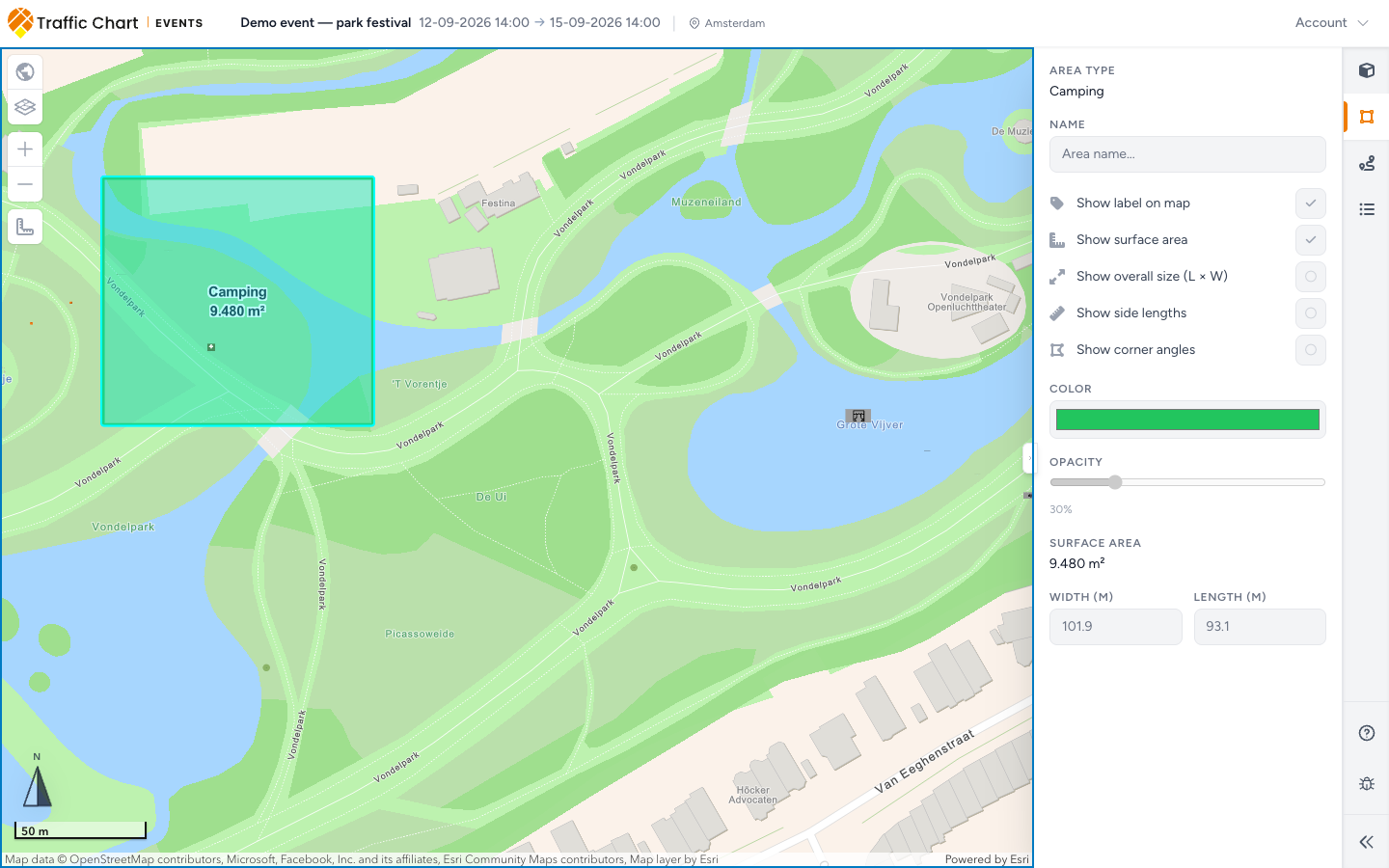The image size is (1389, 868).
Task: Open the list overview panel icon
Action: tap(1366, 209)
